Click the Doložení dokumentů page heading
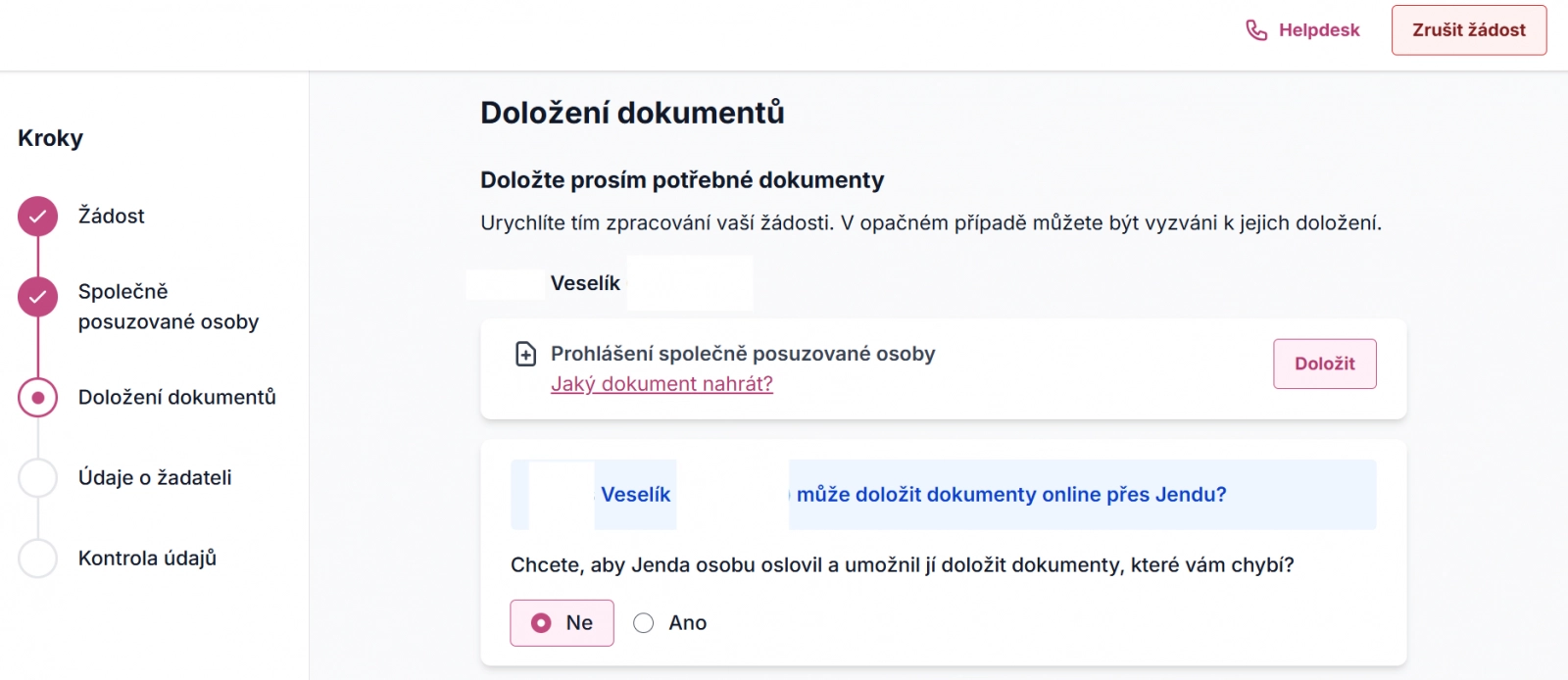The height and width of the screenshot is (680, 1568). tap(632, 113)
